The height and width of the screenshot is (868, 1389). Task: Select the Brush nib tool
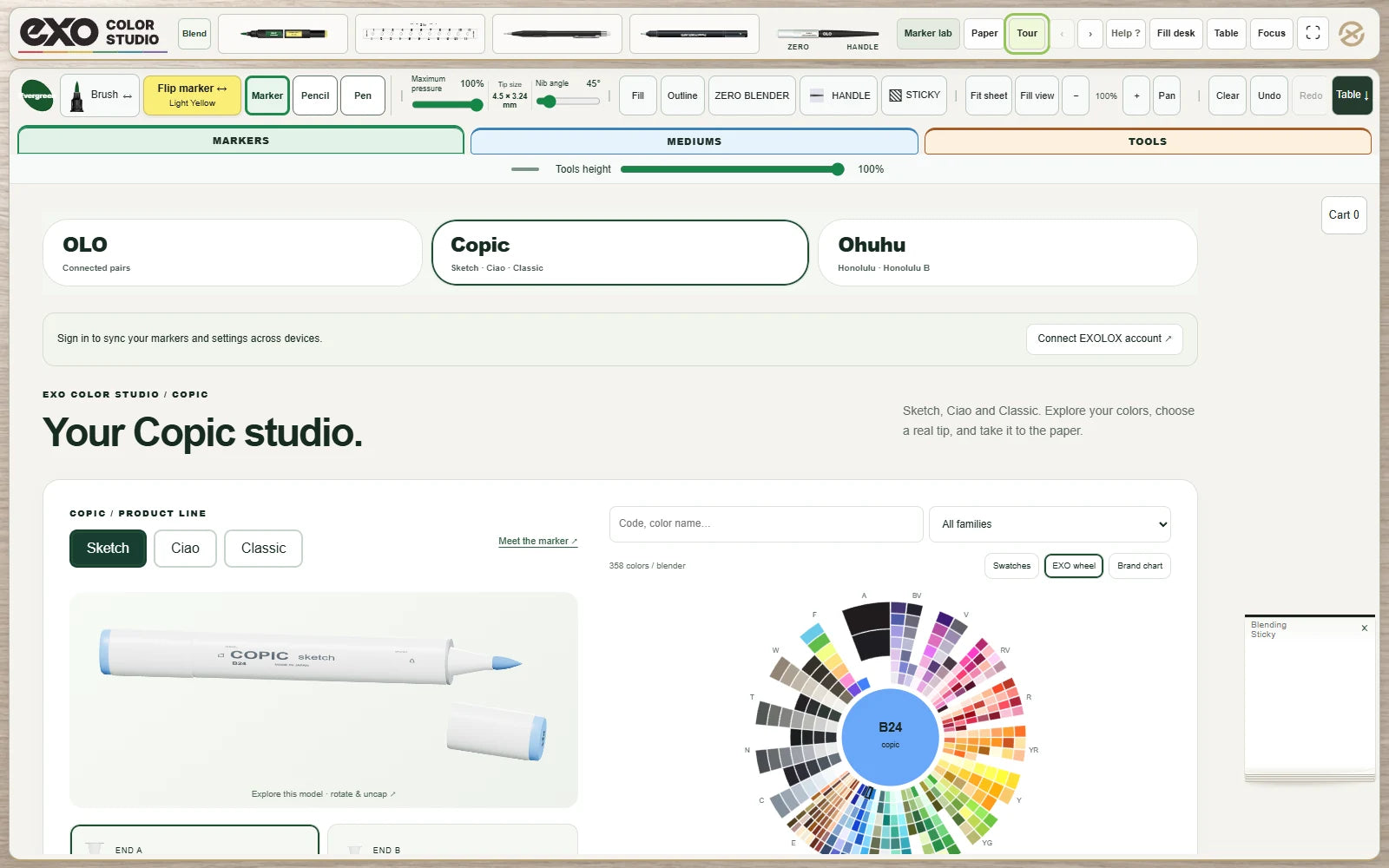point(101,95)
